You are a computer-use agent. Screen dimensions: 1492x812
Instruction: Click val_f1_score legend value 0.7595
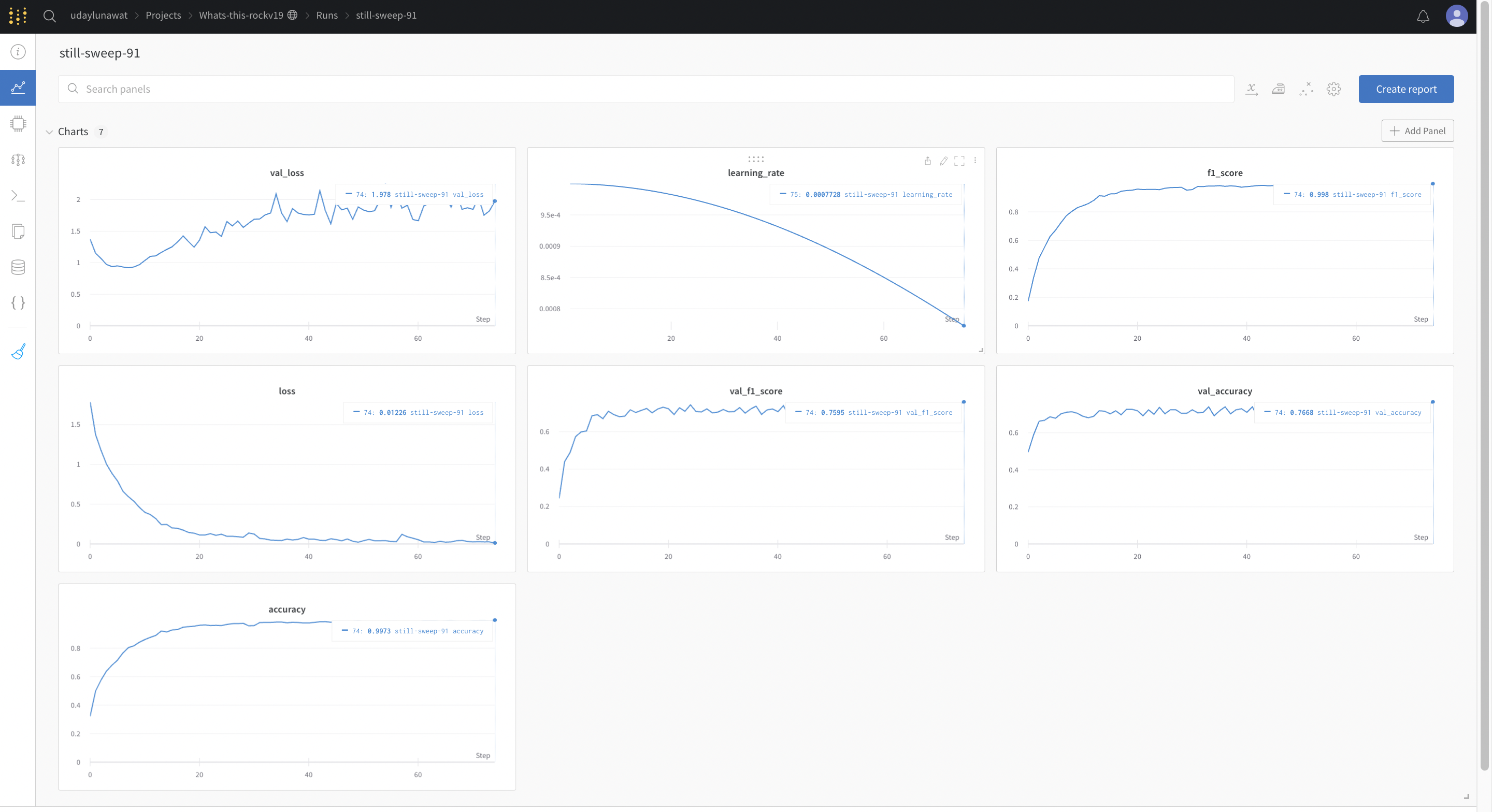(x=833, y=412)
